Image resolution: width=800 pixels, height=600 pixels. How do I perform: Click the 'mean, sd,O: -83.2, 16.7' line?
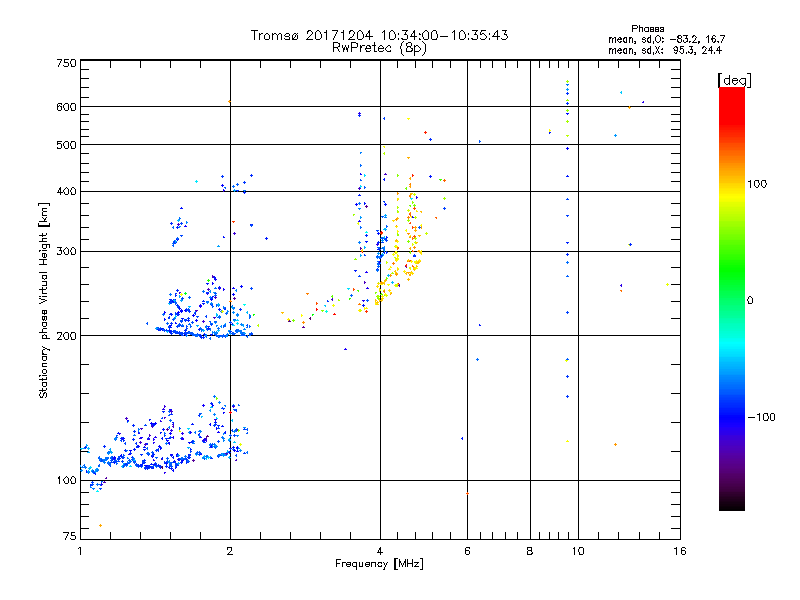666,39
